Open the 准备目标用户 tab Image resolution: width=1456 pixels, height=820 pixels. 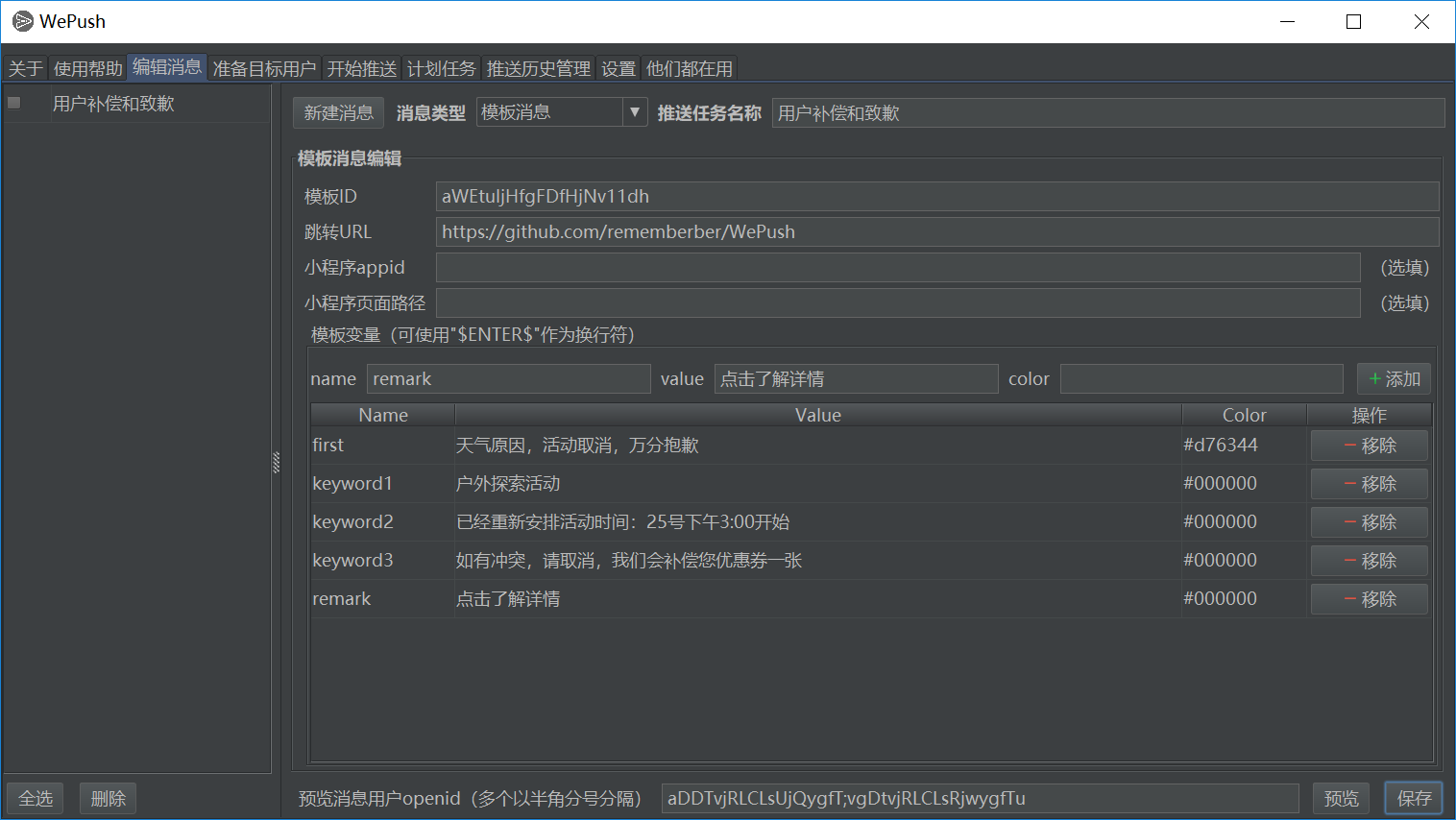[264, 68]
